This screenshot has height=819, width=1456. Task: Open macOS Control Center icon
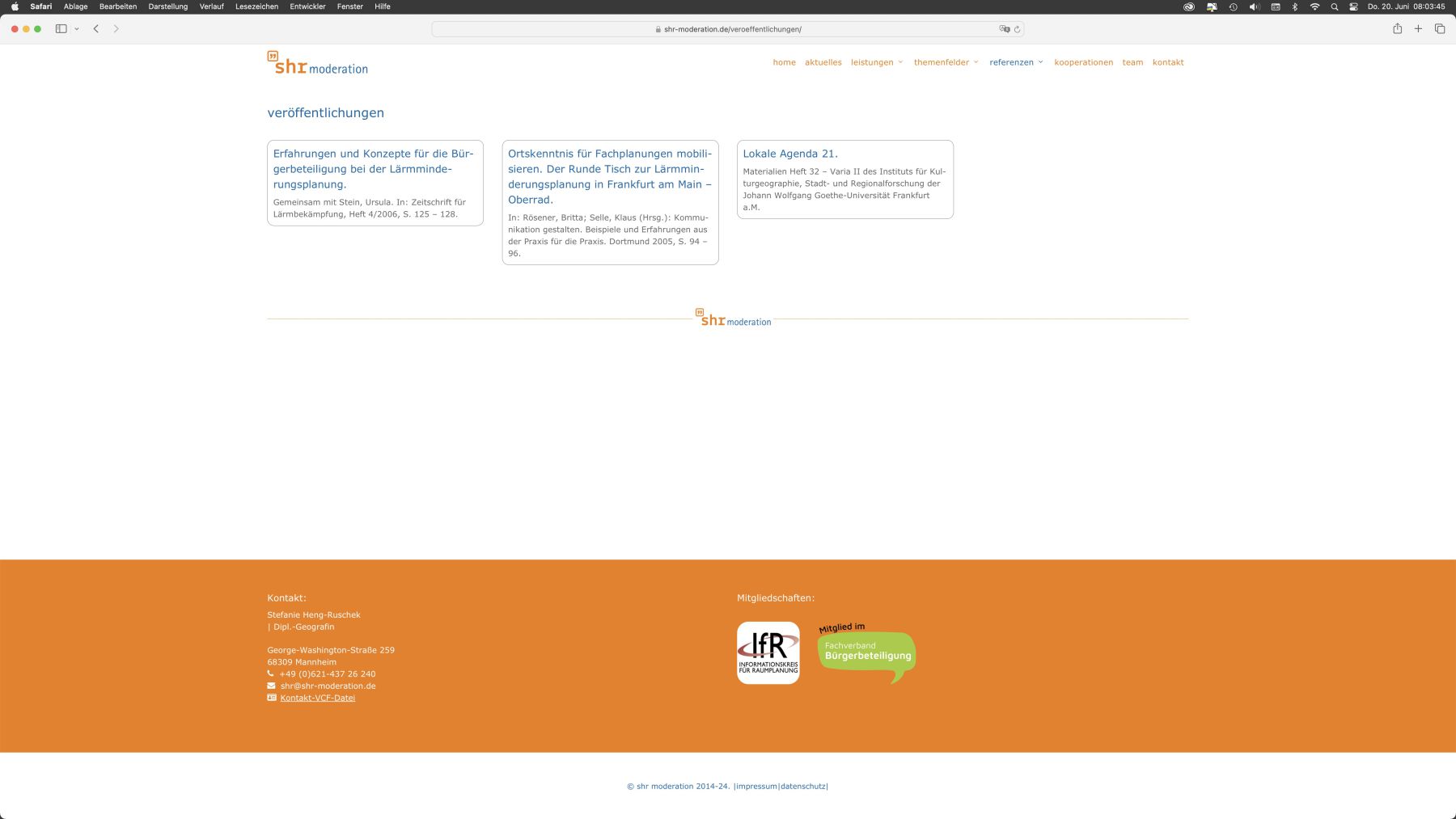pos(1353,6)
